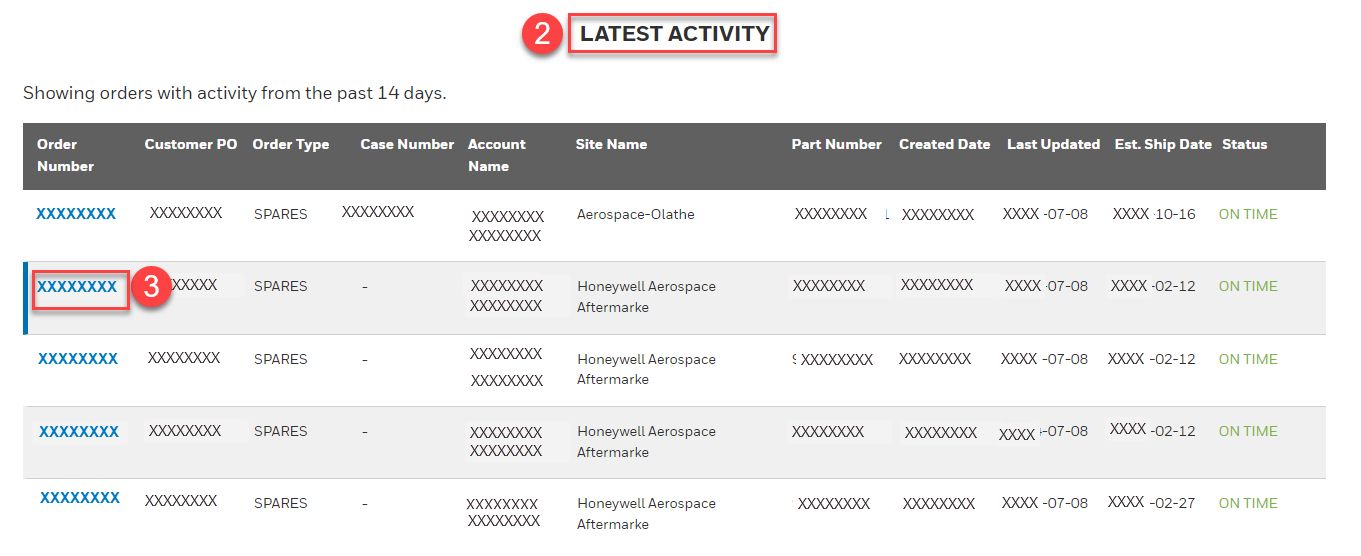
Task: Open the order number link in the 02-27 ship date row
Action: click(80, 498)
